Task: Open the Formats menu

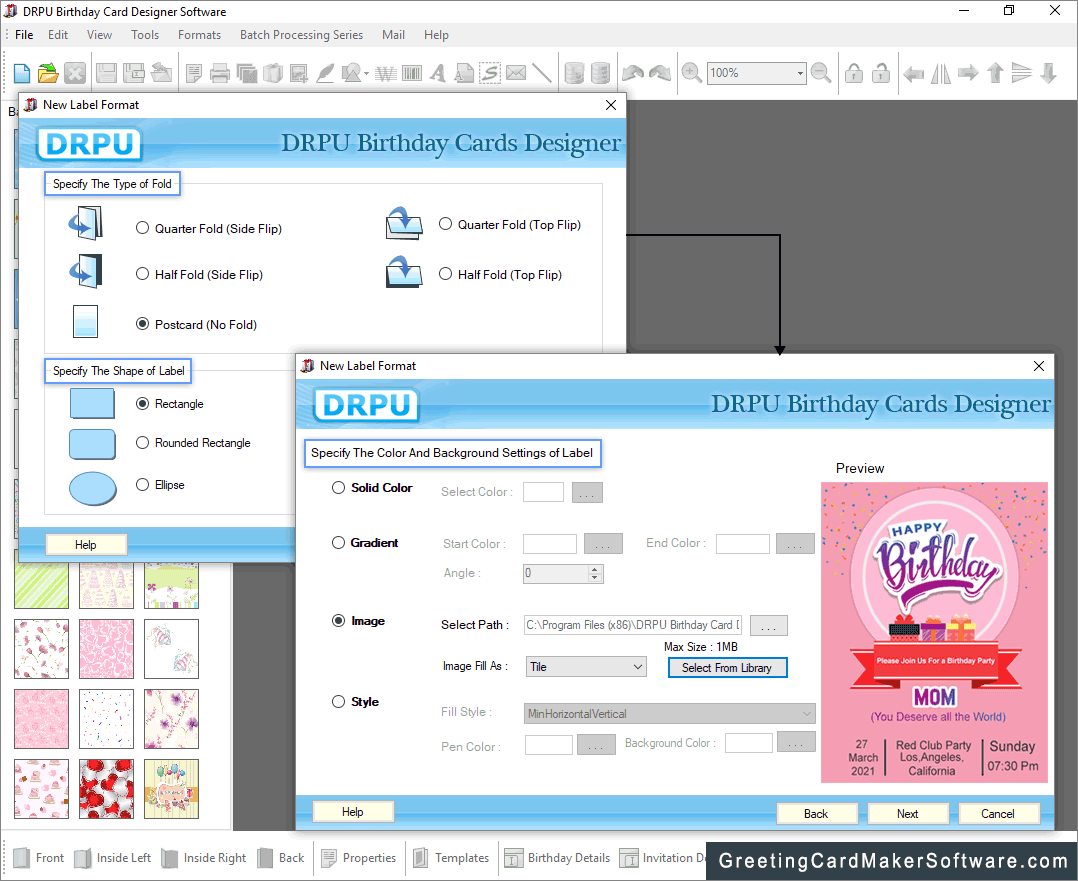Action: point(199,34)
